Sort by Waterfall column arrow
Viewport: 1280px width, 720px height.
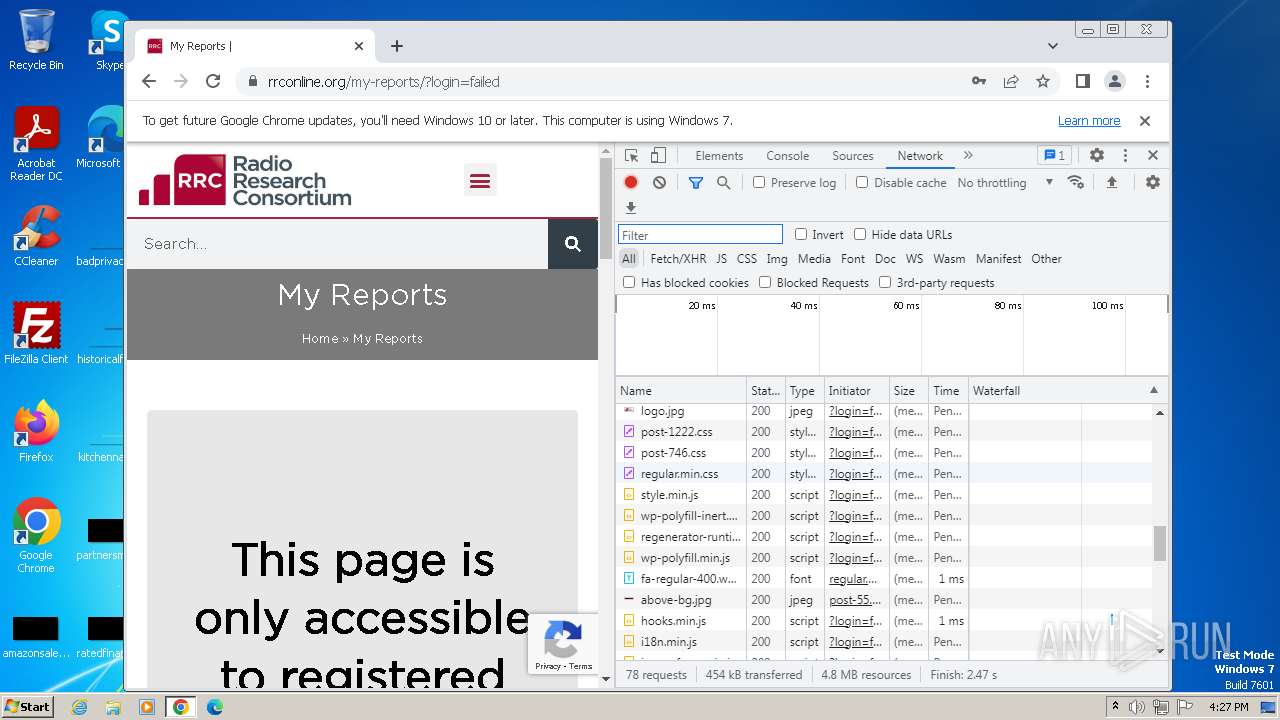(1153, 390)
